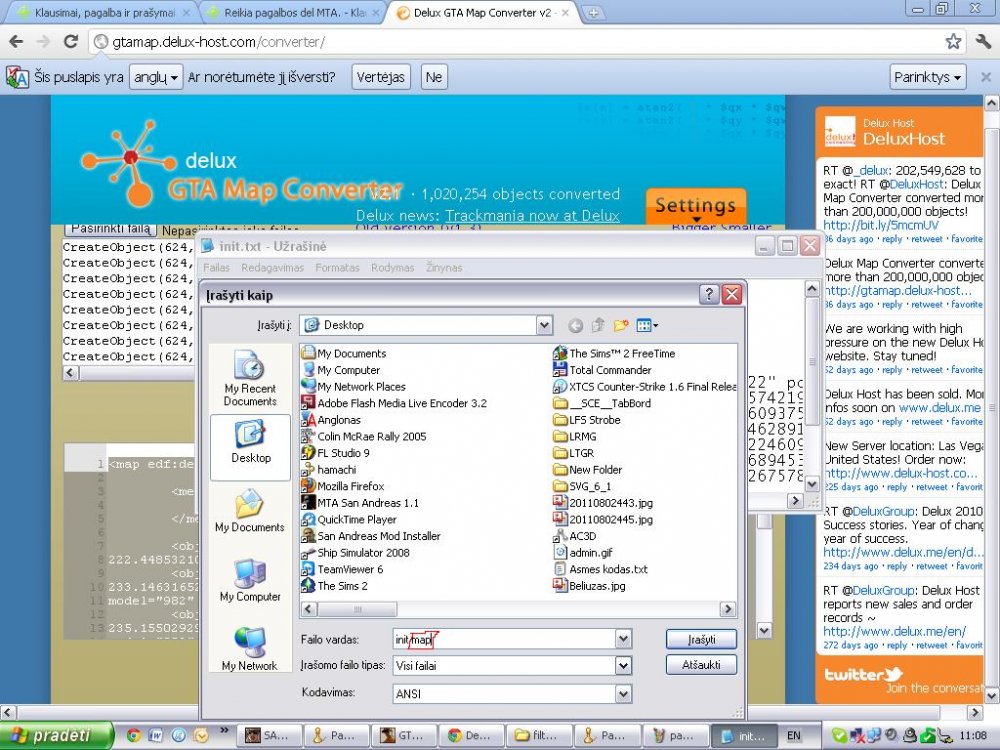Image resolution: width=1000 pixels, height=750 pixels.
Task: Open the Visi failai file type dropdown
Action: click(624, 665)
